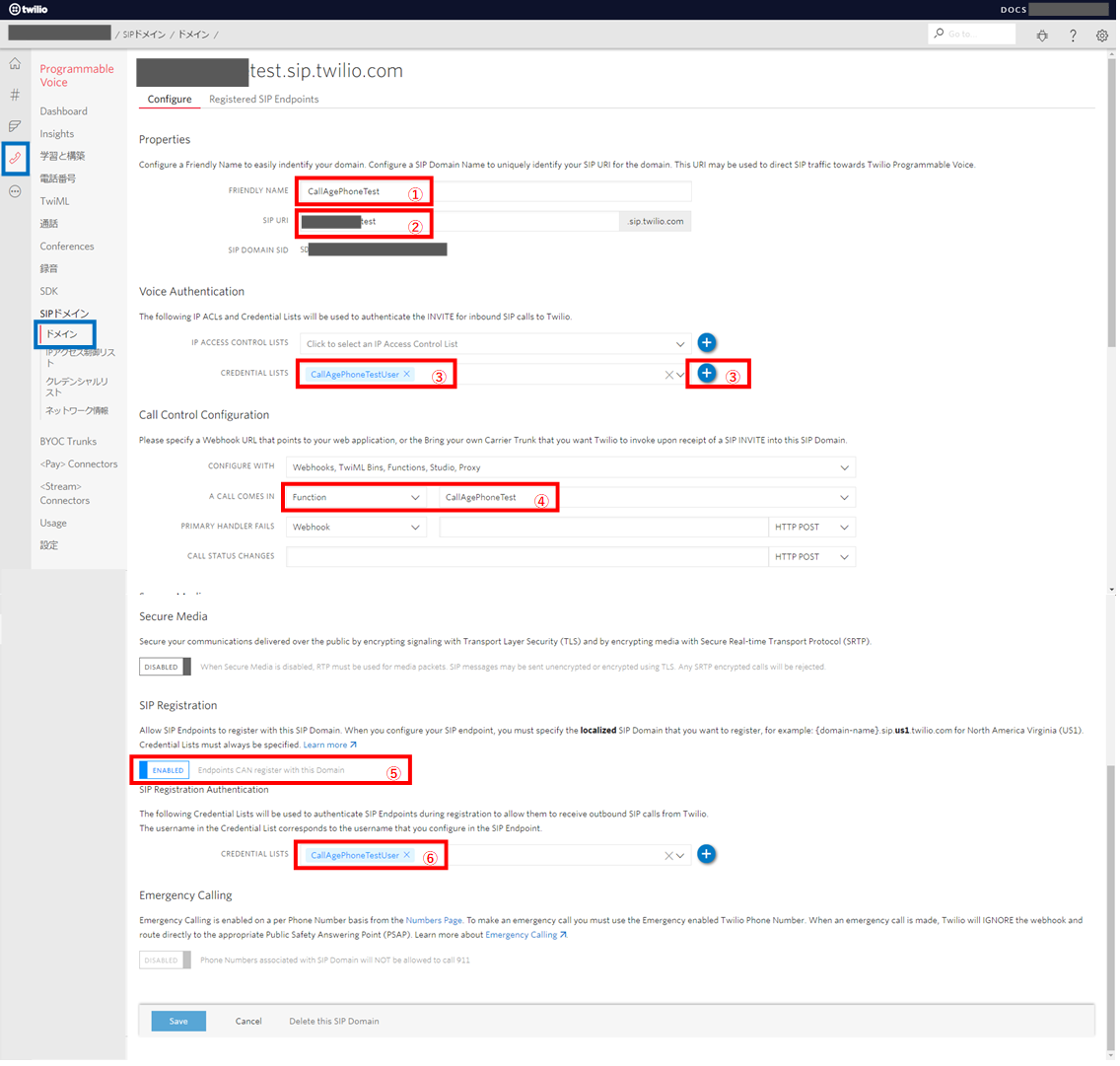Remove CallAgePhoneTestUser from SIP Registration lists

pyautogui.click(x=408, y=857)
